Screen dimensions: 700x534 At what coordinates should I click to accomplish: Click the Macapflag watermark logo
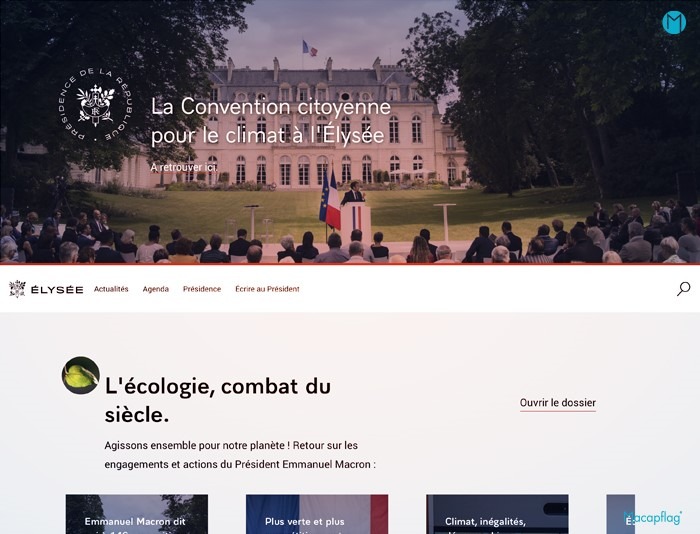point(653,518)
